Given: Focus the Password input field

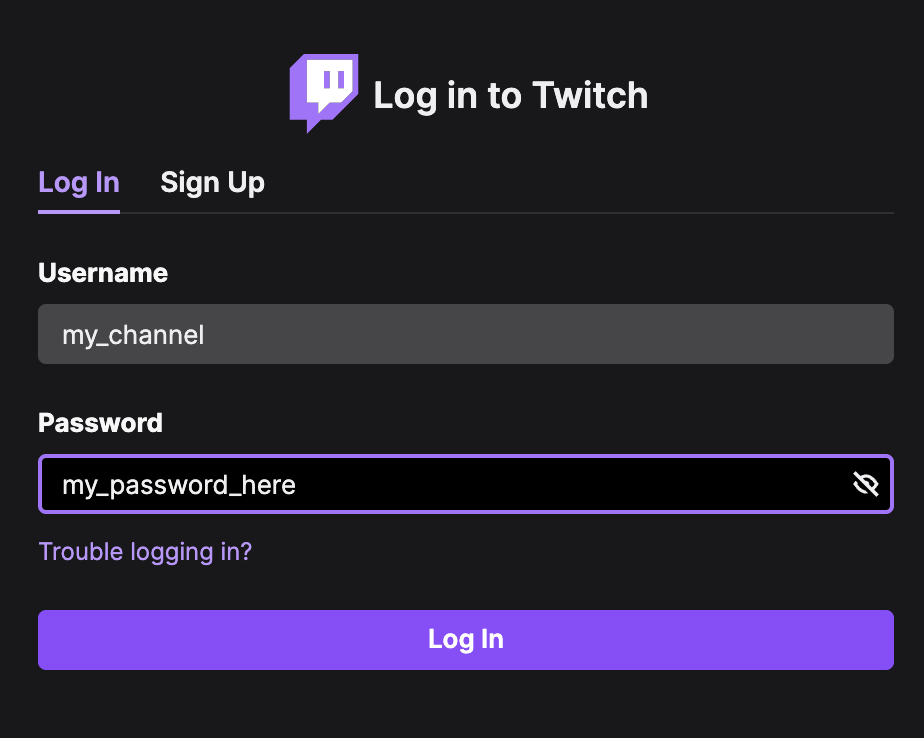Looking at the screenshot, I should 466,484.
